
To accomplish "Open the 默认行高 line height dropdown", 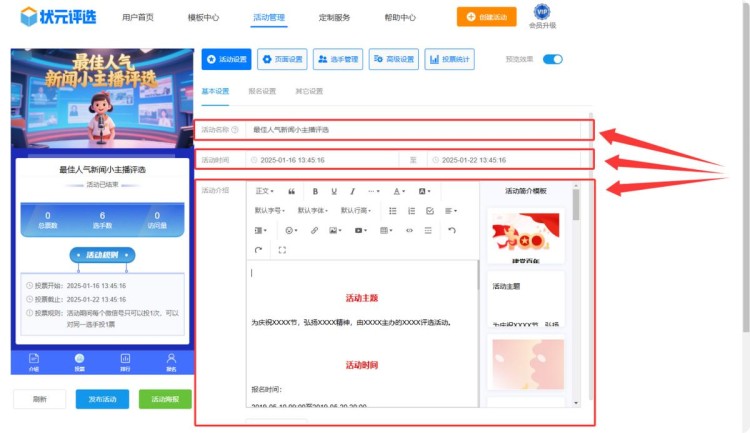I will click(x=355, y=211).
